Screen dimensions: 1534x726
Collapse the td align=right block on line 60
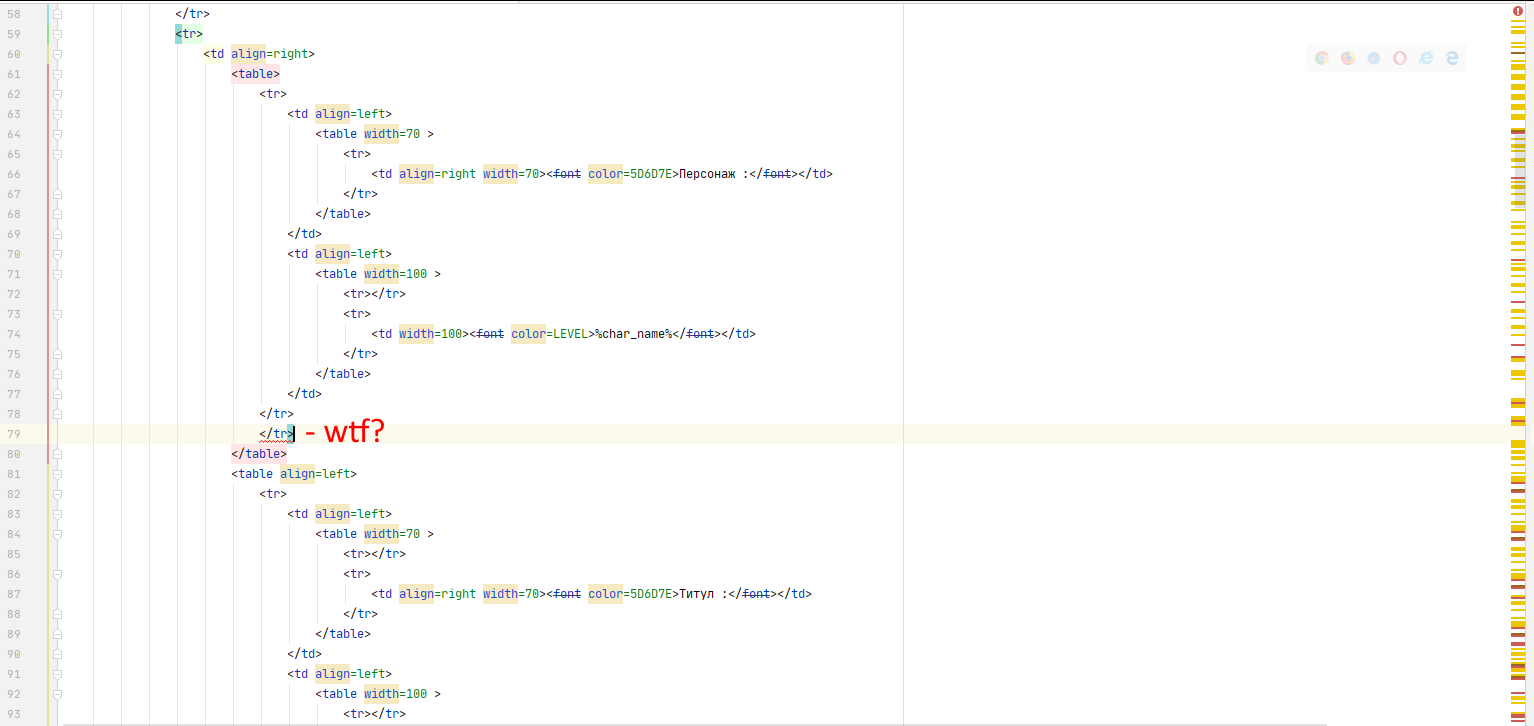[x=57, y=54]
